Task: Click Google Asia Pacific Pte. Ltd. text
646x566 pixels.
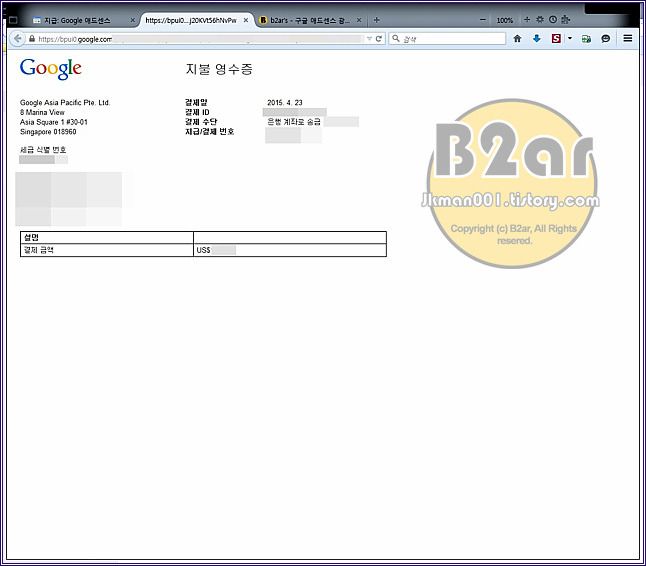Action: (65, 103)
